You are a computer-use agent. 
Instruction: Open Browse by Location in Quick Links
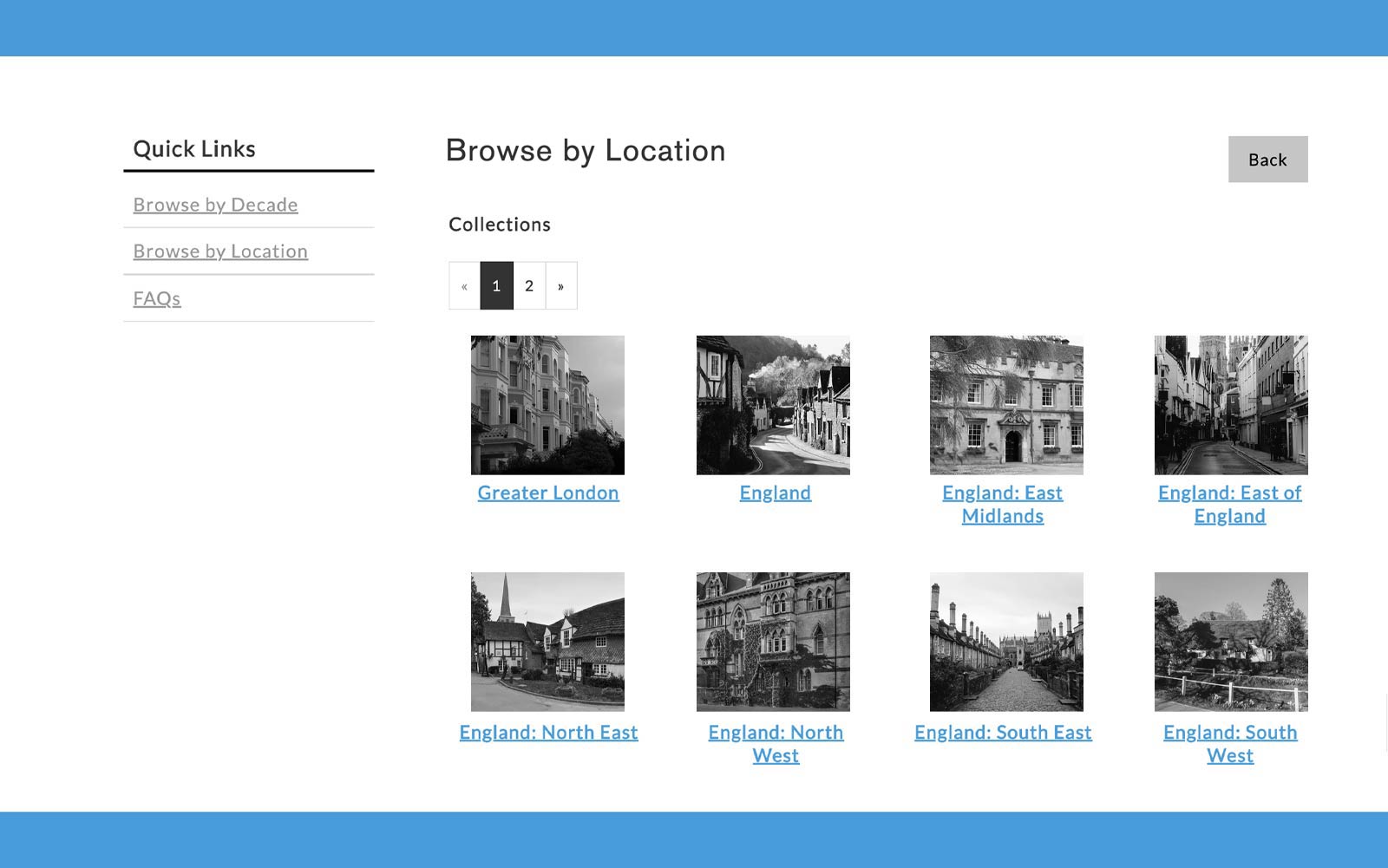pyautogui.click(x=220, y=251)
